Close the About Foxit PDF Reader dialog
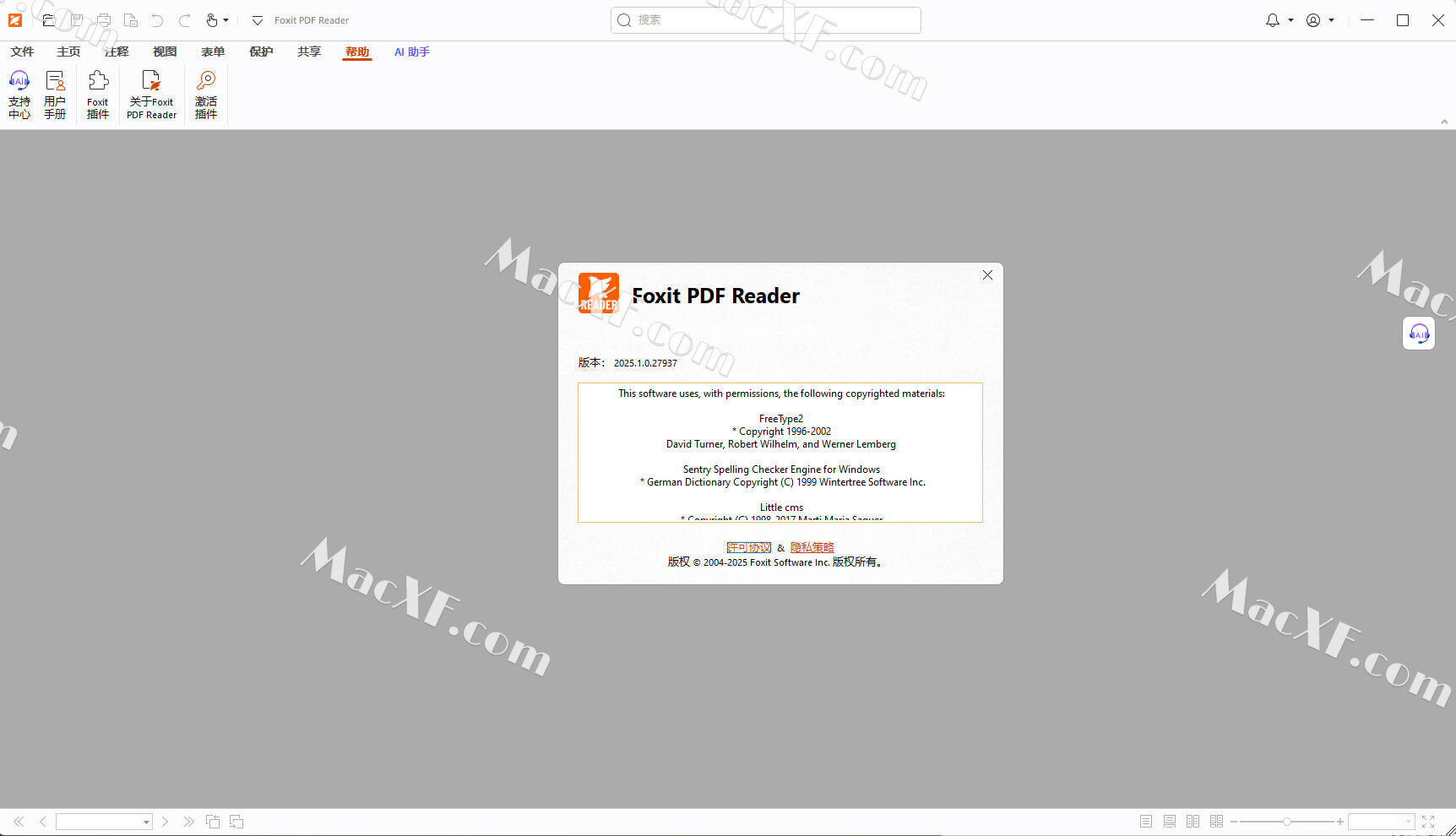 click(x=987, y=275)
